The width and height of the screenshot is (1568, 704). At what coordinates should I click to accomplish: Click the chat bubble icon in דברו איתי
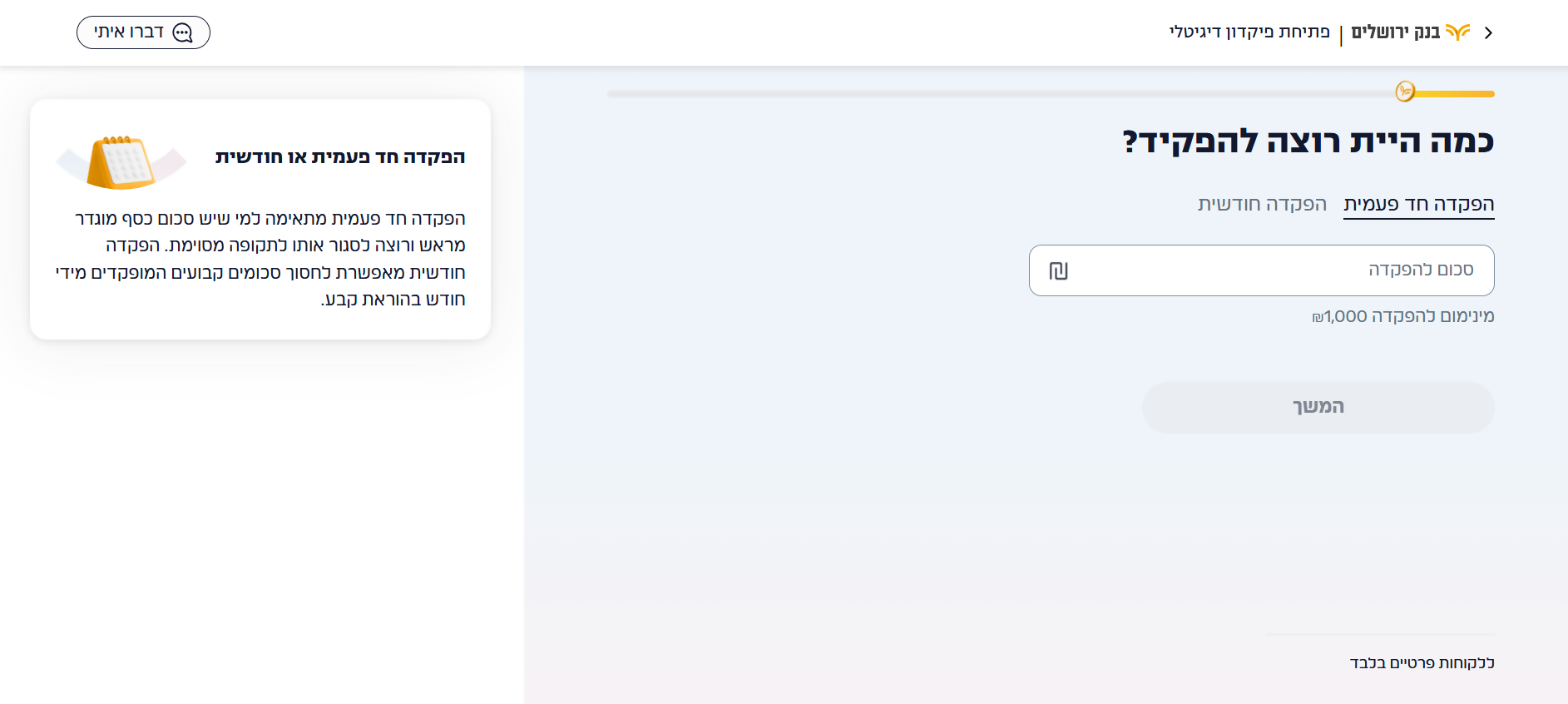182,32
